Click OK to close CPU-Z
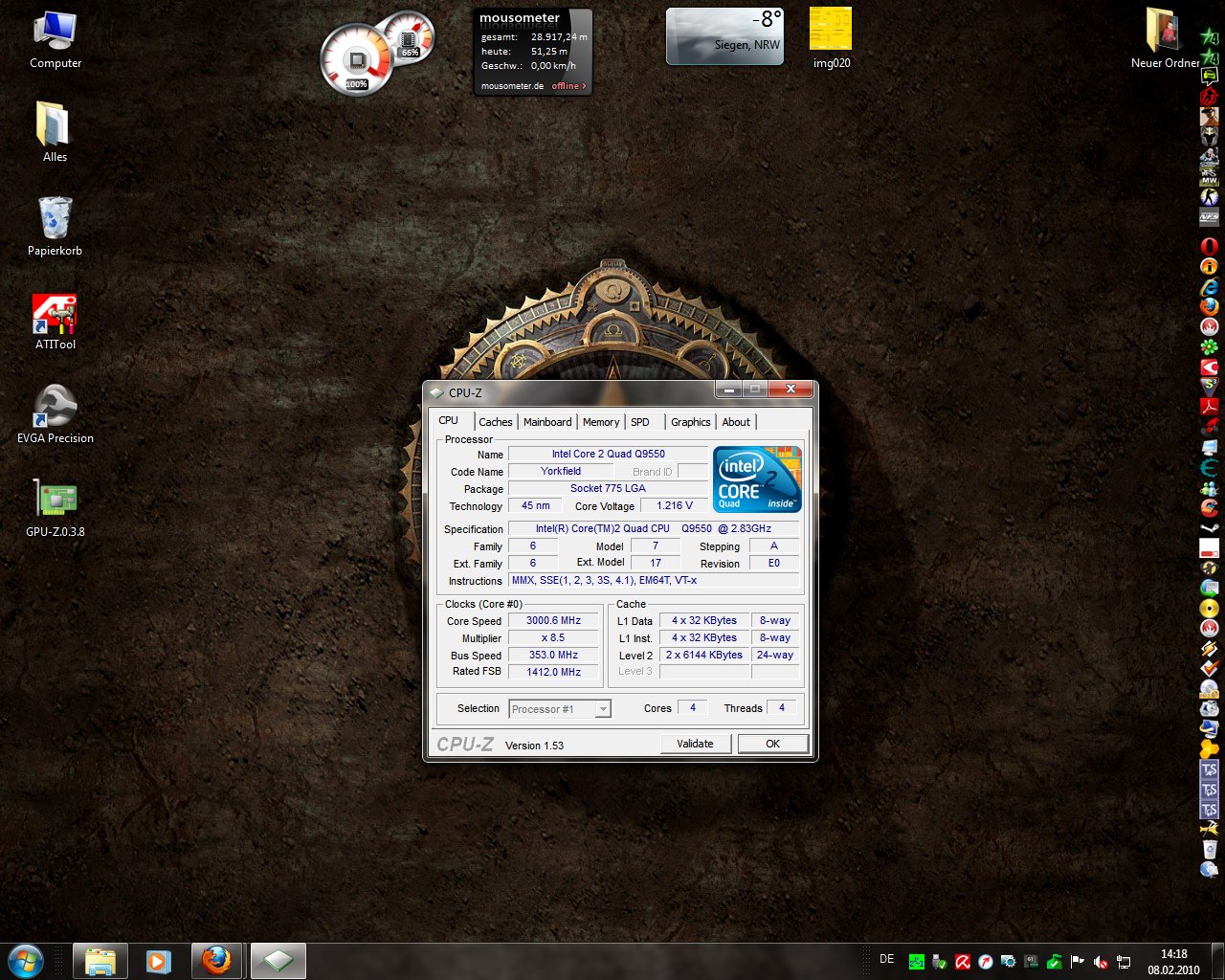The height and width of the screenshot is (980, 1225). coord(773,744)
